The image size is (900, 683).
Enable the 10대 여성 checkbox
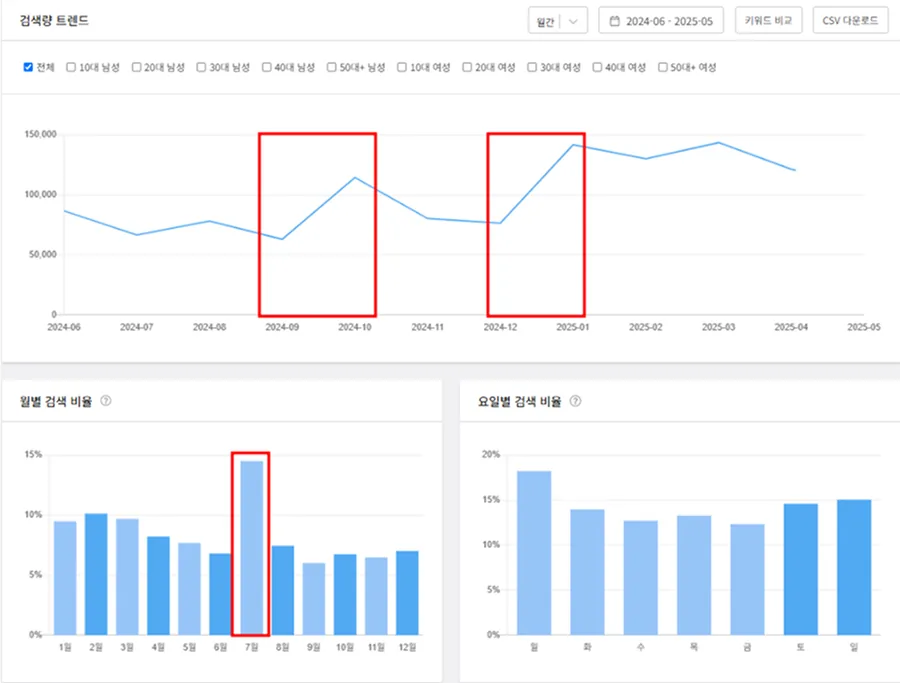tap(402, 67)
